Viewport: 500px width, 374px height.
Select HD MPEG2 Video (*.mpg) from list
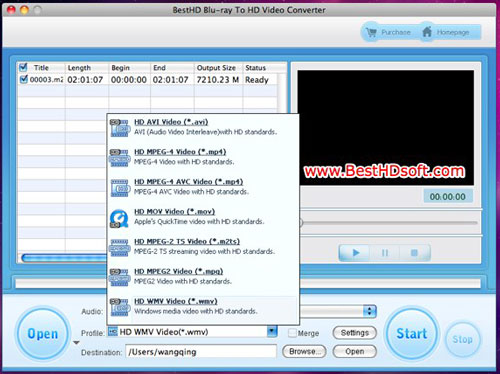click(179, 271)
